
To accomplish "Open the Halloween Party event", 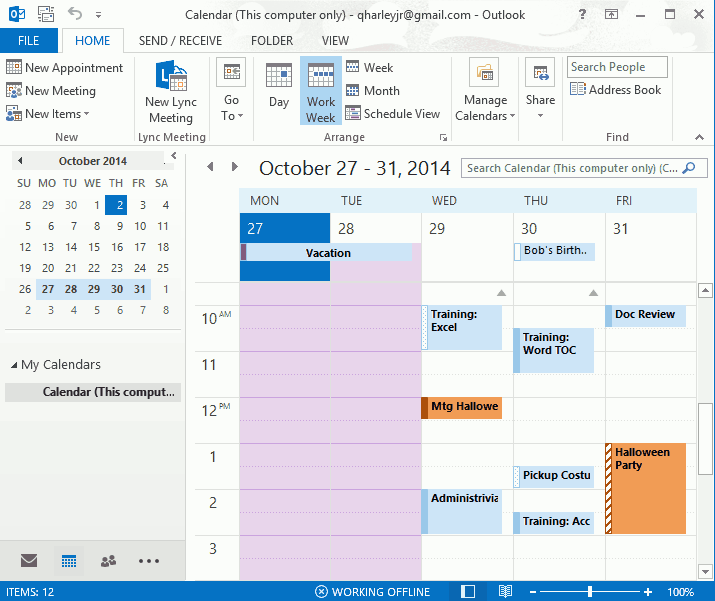I will (x=646, y=488).
